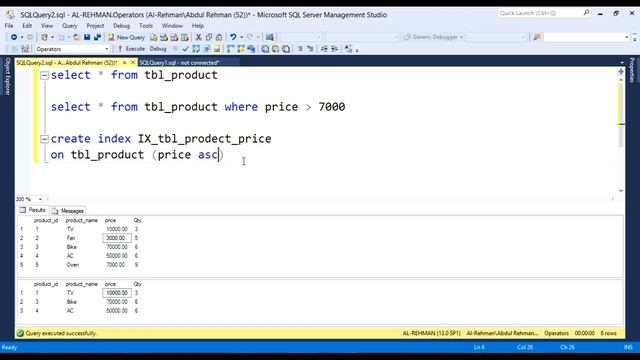This screenshot has width=640, height=360.
Task: Click the Save All toolbar icon
Action: [x=97, y=37]
